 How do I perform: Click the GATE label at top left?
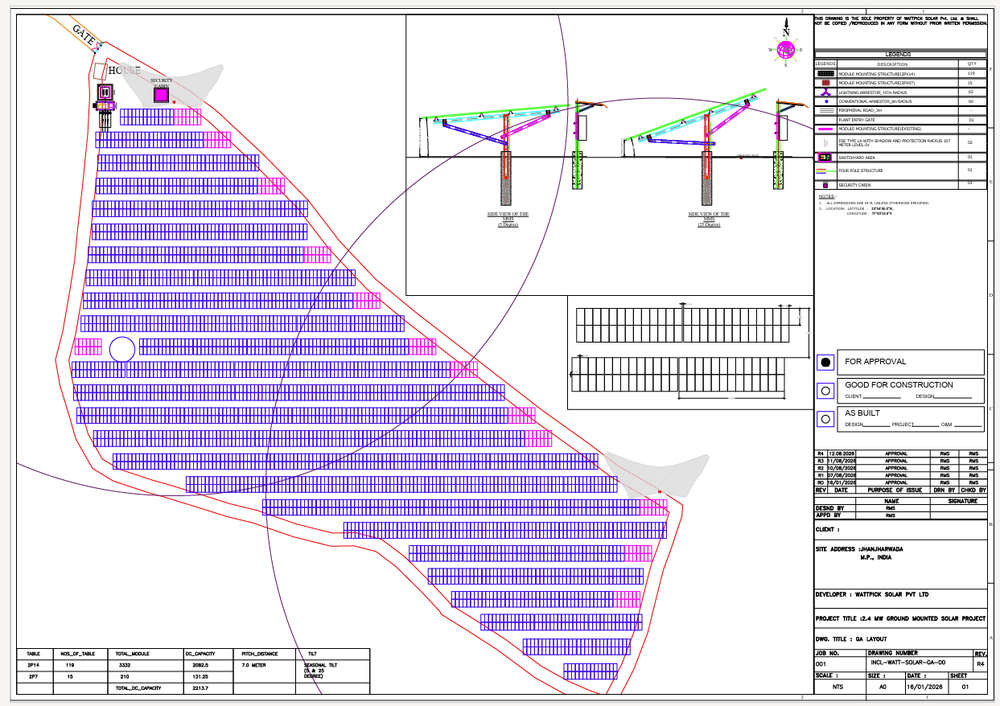coord(84,34)
